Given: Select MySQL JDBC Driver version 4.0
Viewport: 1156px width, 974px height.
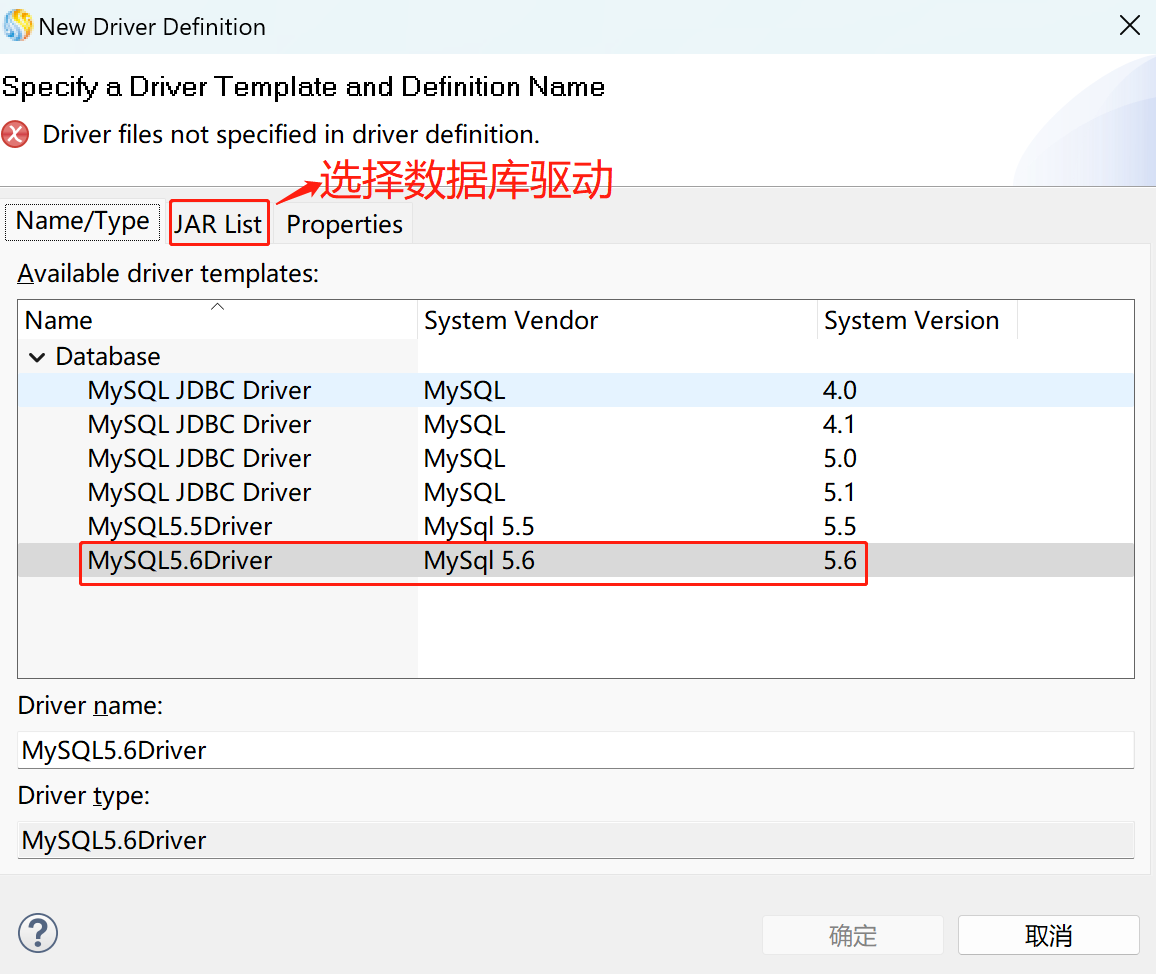Looking at the screenshot, I should (199, 391).
